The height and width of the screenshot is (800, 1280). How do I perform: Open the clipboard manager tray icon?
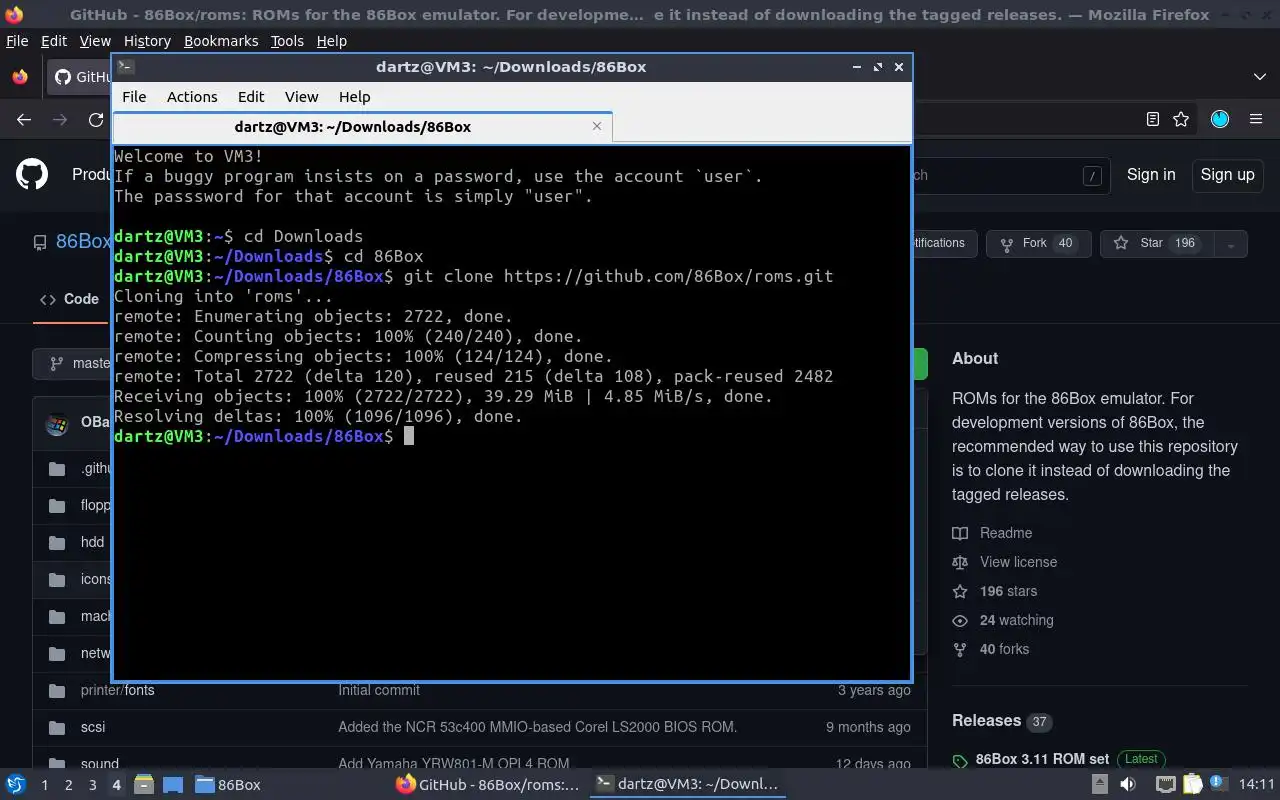[1192, 785]
